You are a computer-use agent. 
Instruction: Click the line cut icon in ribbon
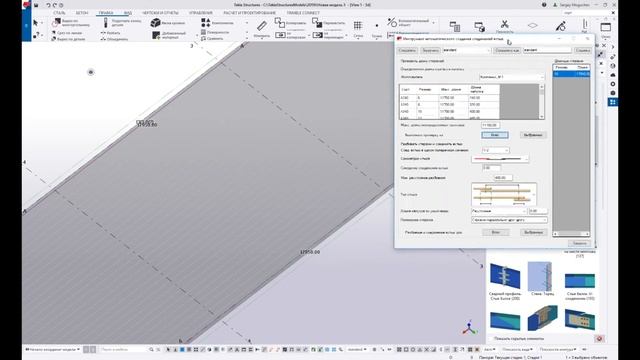point(54,33)
